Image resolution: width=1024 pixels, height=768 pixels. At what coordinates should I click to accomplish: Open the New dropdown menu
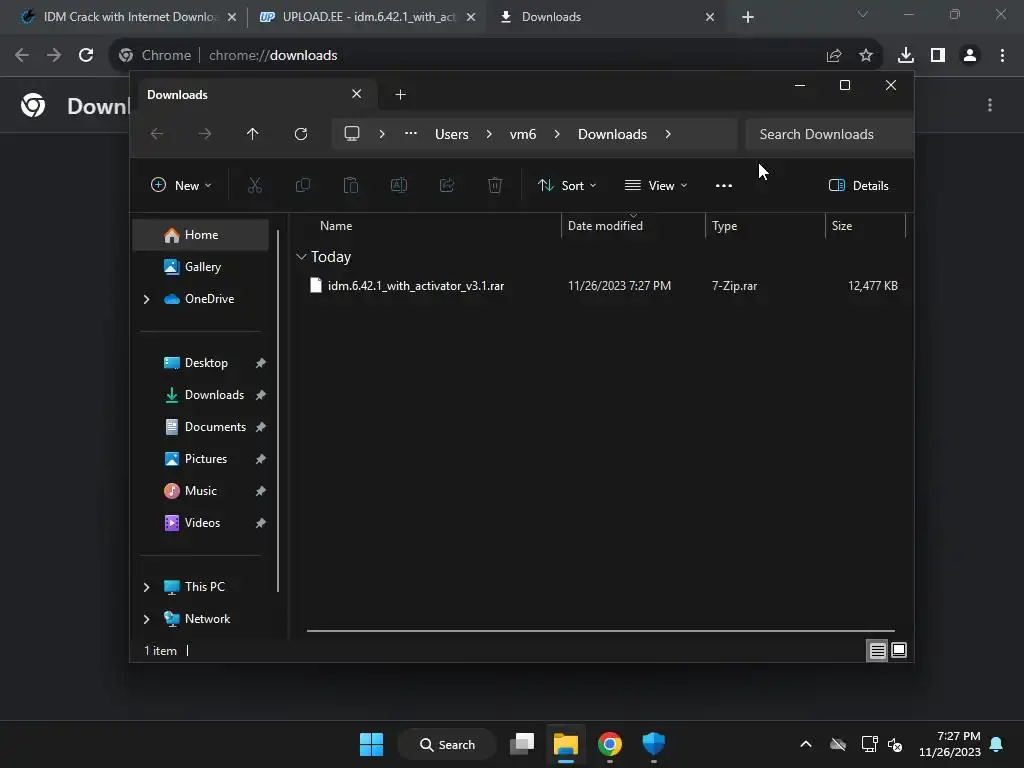coord(181,185)
